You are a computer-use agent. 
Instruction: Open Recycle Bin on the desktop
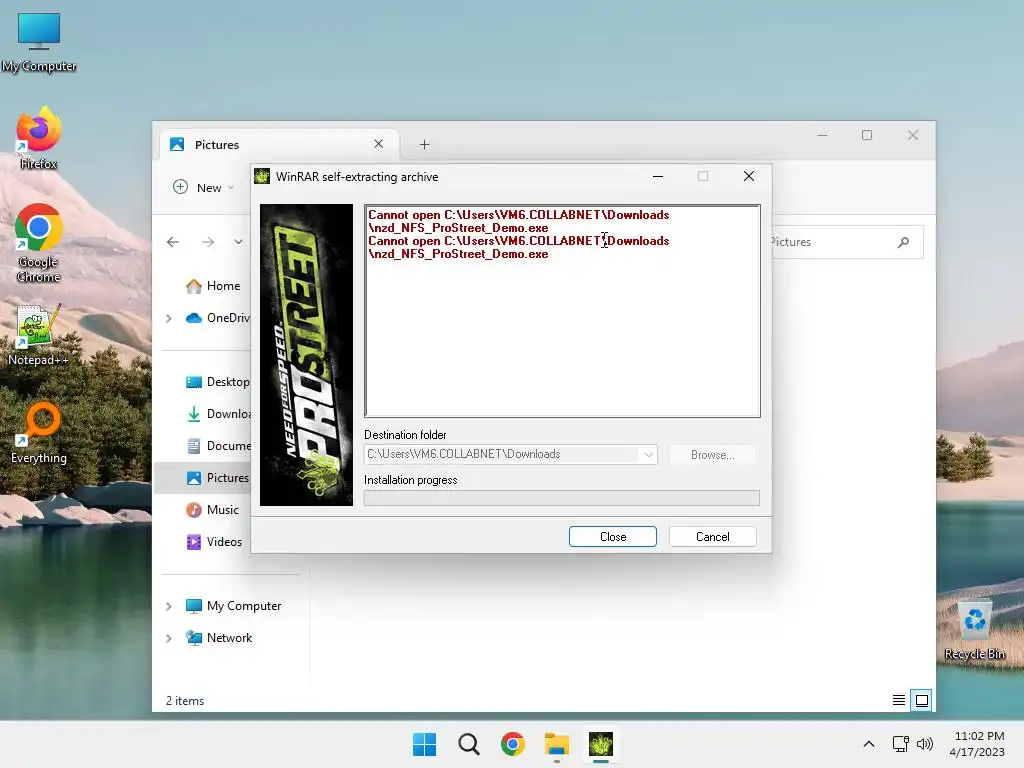pos(974,628)
